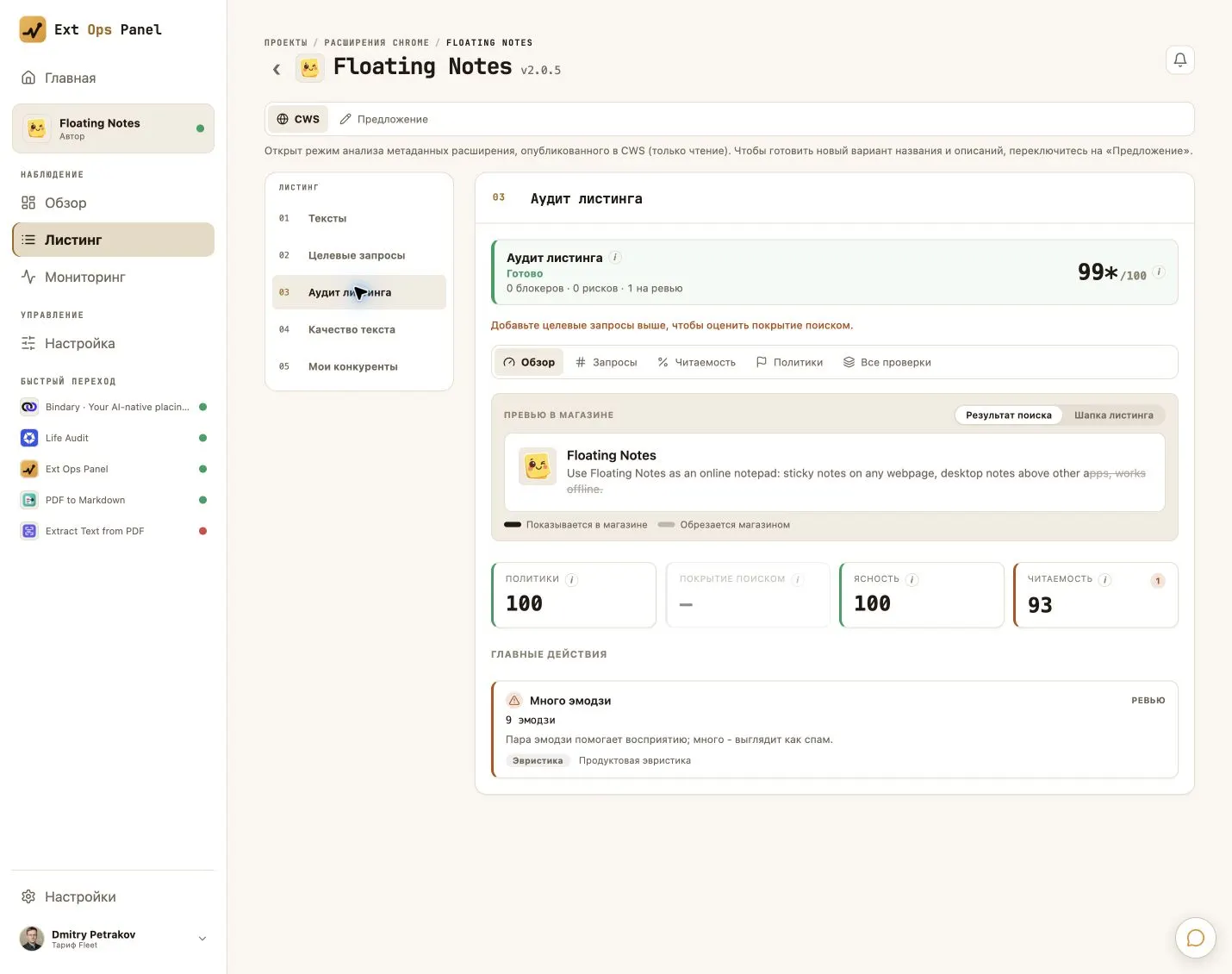Switch to Предложение mode
Image resolution: width=1232 pixels, height=974 pixels.
(x=384, y=119)
